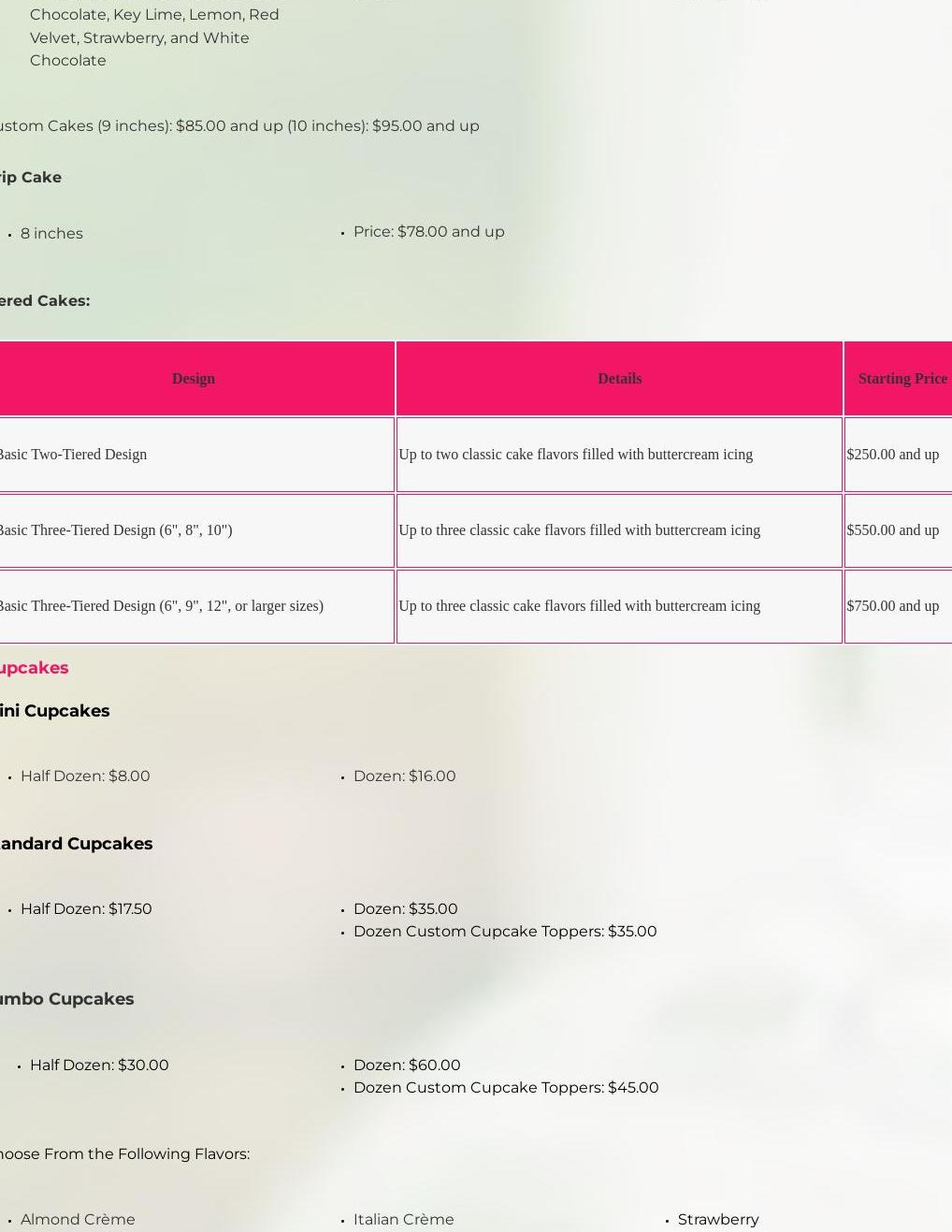The image size is (952, 1232).
Task: Select the three-tiered 6", 8", 10" design cell
Action: [115, 530]
